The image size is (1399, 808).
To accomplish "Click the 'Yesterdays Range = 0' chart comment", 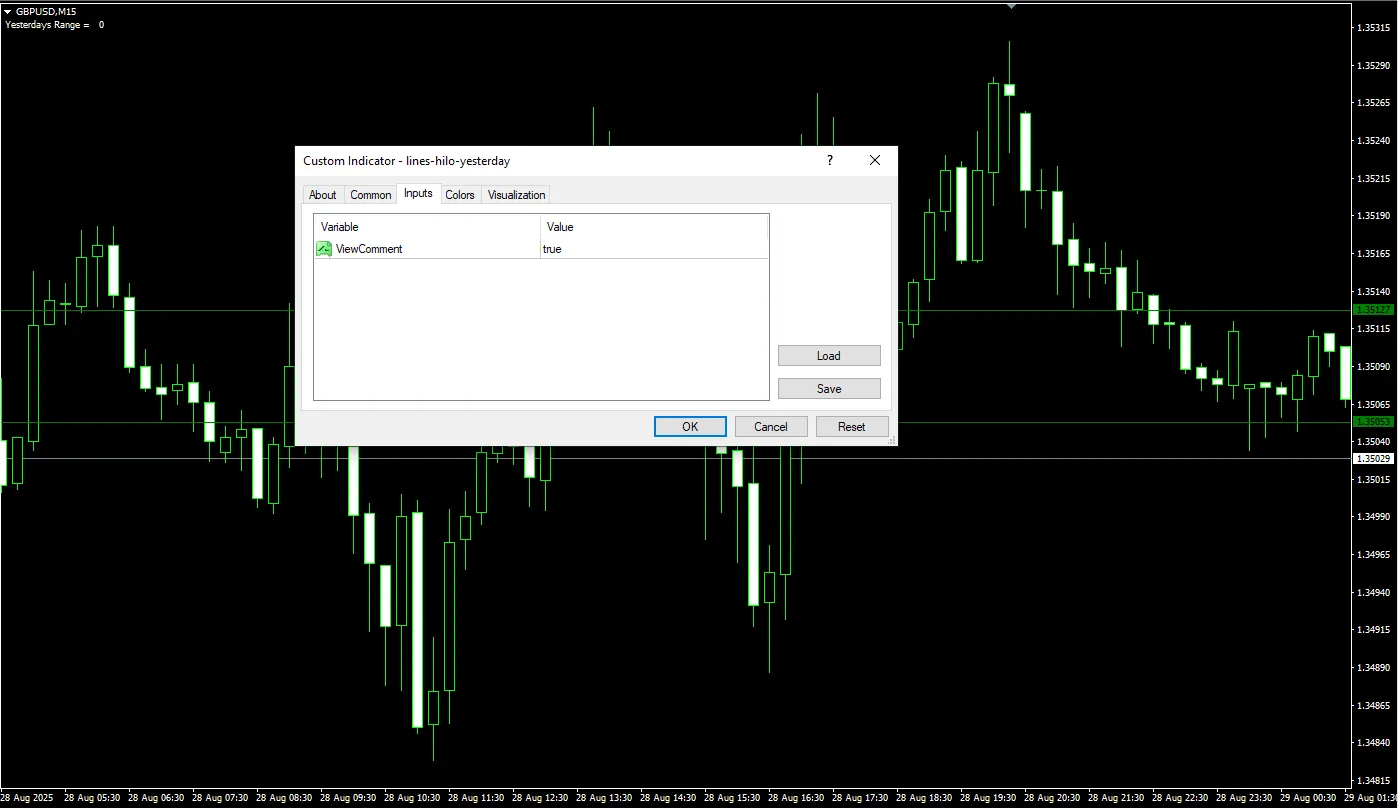I will click(55, 25).
